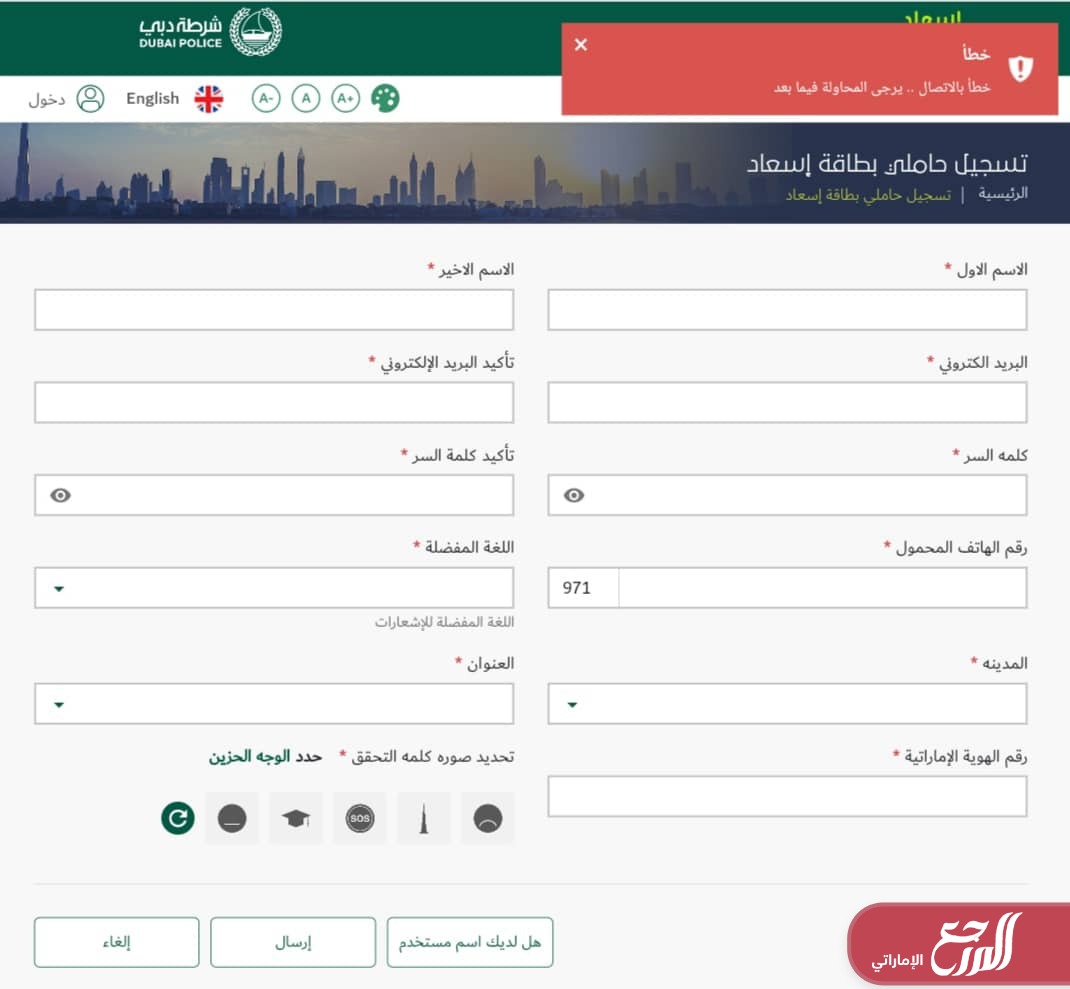Increase font size with A+ icon
The height and width of the screenshot is (989, 1070).
click(345, 98)
